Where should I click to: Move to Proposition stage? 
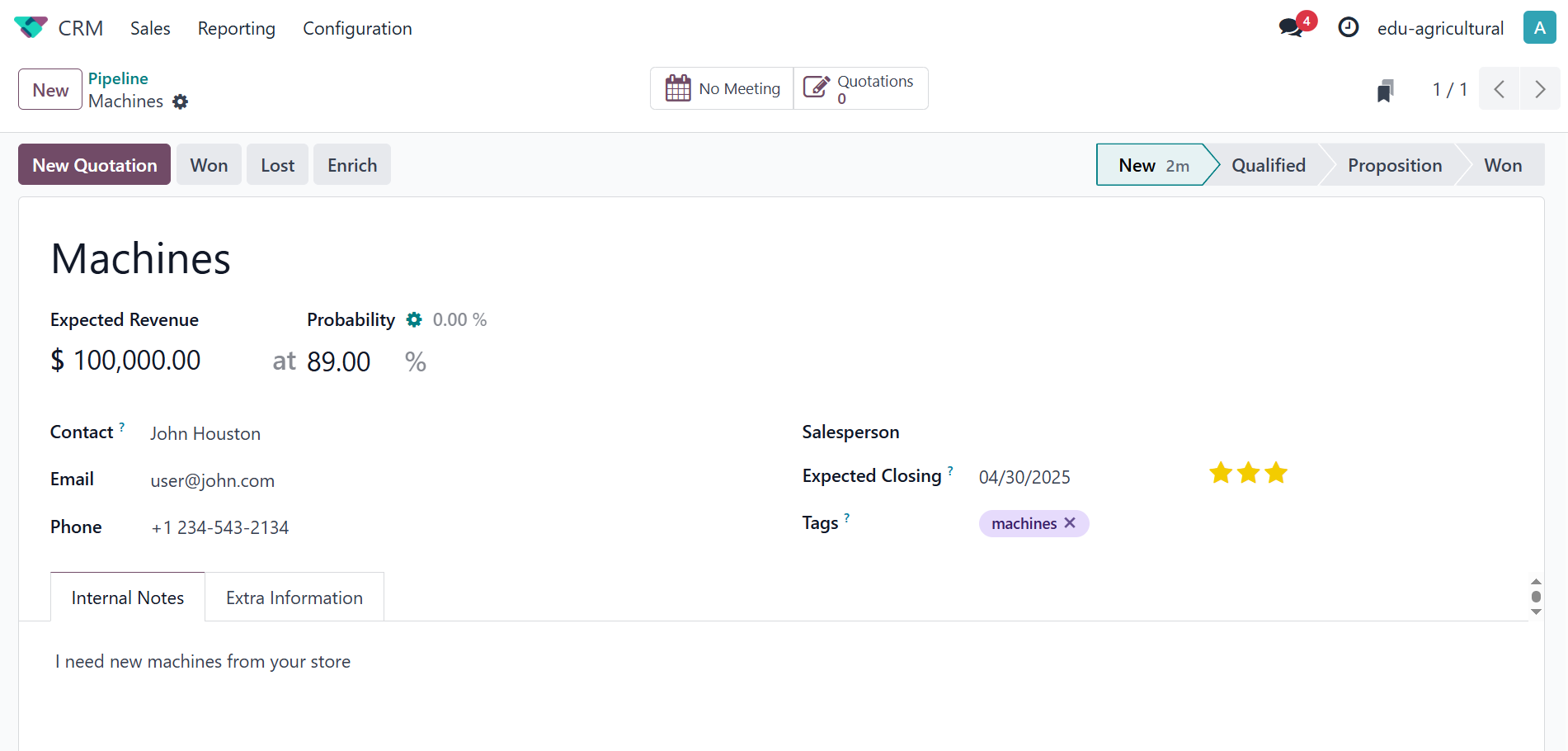(x=1395, y=165)
